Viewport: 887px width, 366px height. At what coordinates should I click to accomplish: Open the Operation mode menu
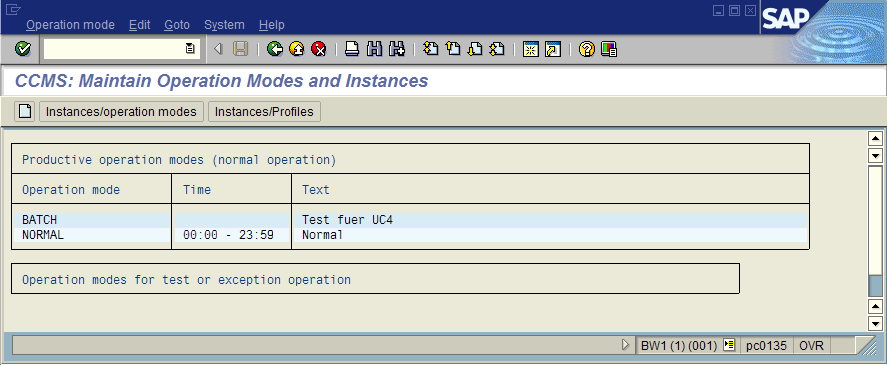tap(70, 25)
